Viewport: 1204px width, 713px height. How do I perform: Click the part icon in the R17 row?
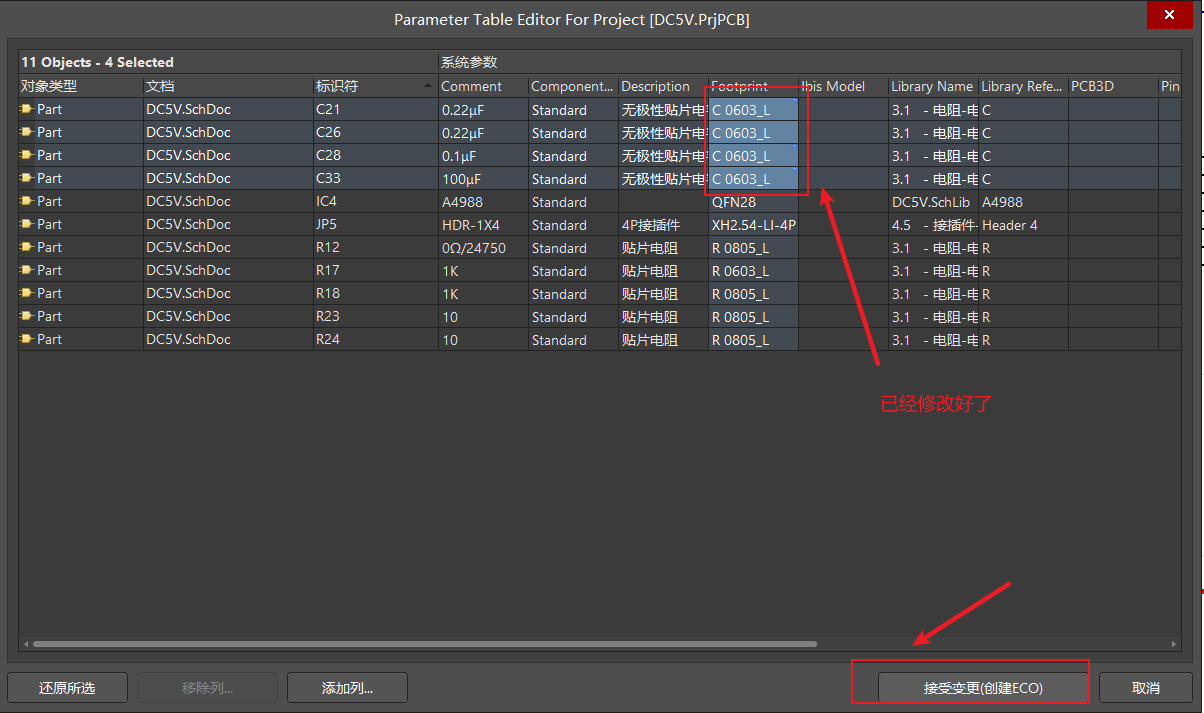27,270
